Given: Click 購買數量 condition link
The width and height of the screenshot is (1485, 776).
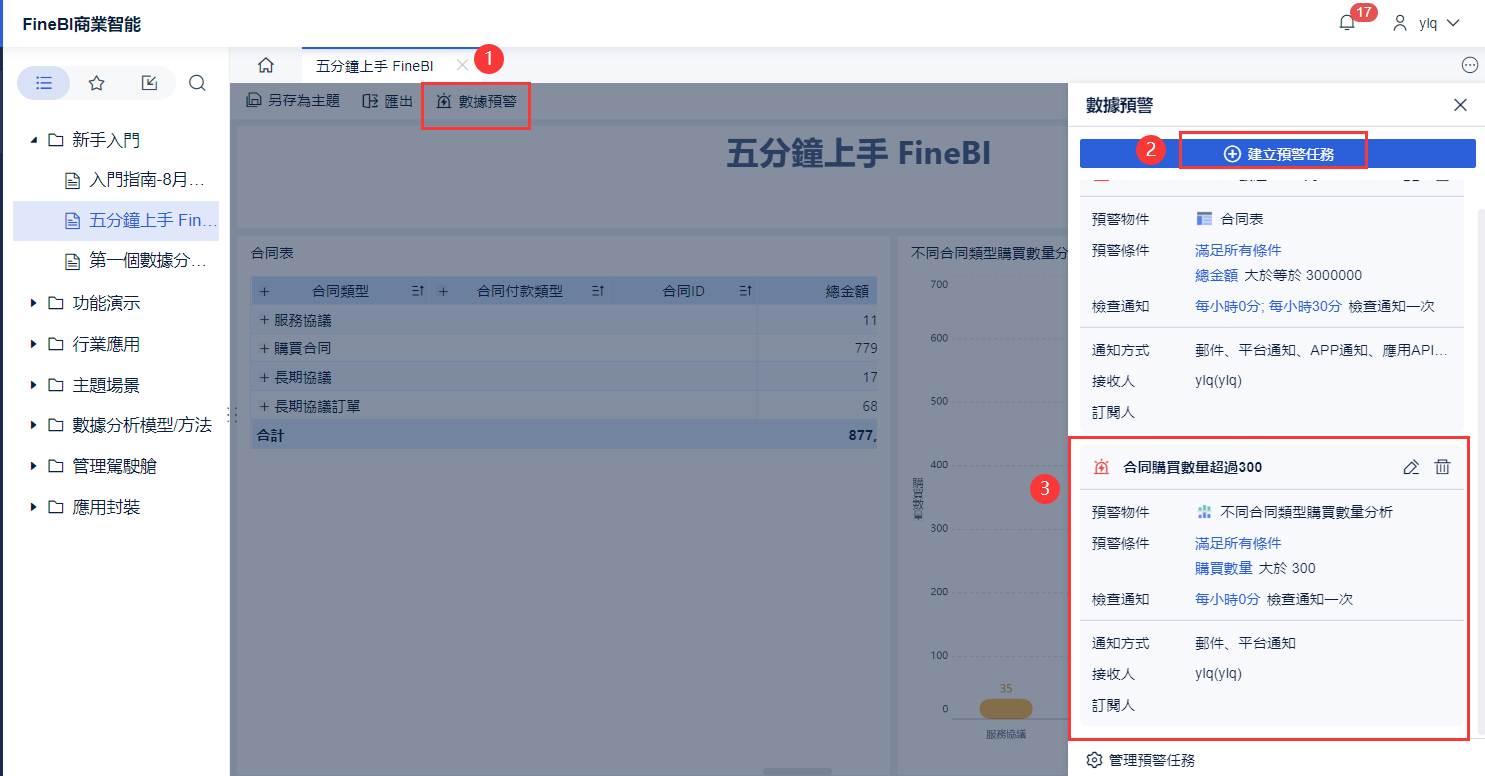Looking at the screenshot, I should 1224,568.
